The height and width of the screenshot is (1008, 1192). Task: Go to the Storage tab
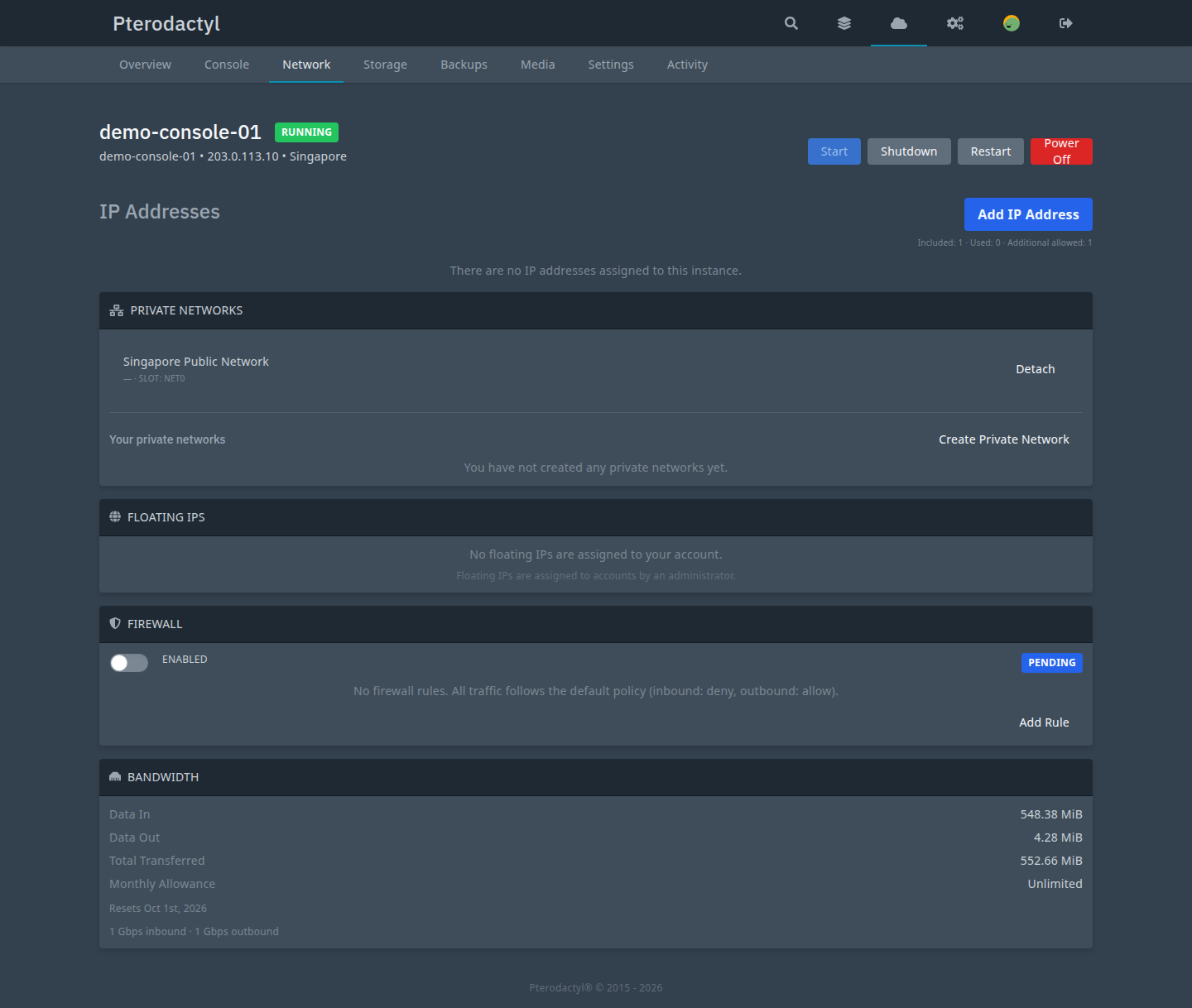tap(385, 65)
